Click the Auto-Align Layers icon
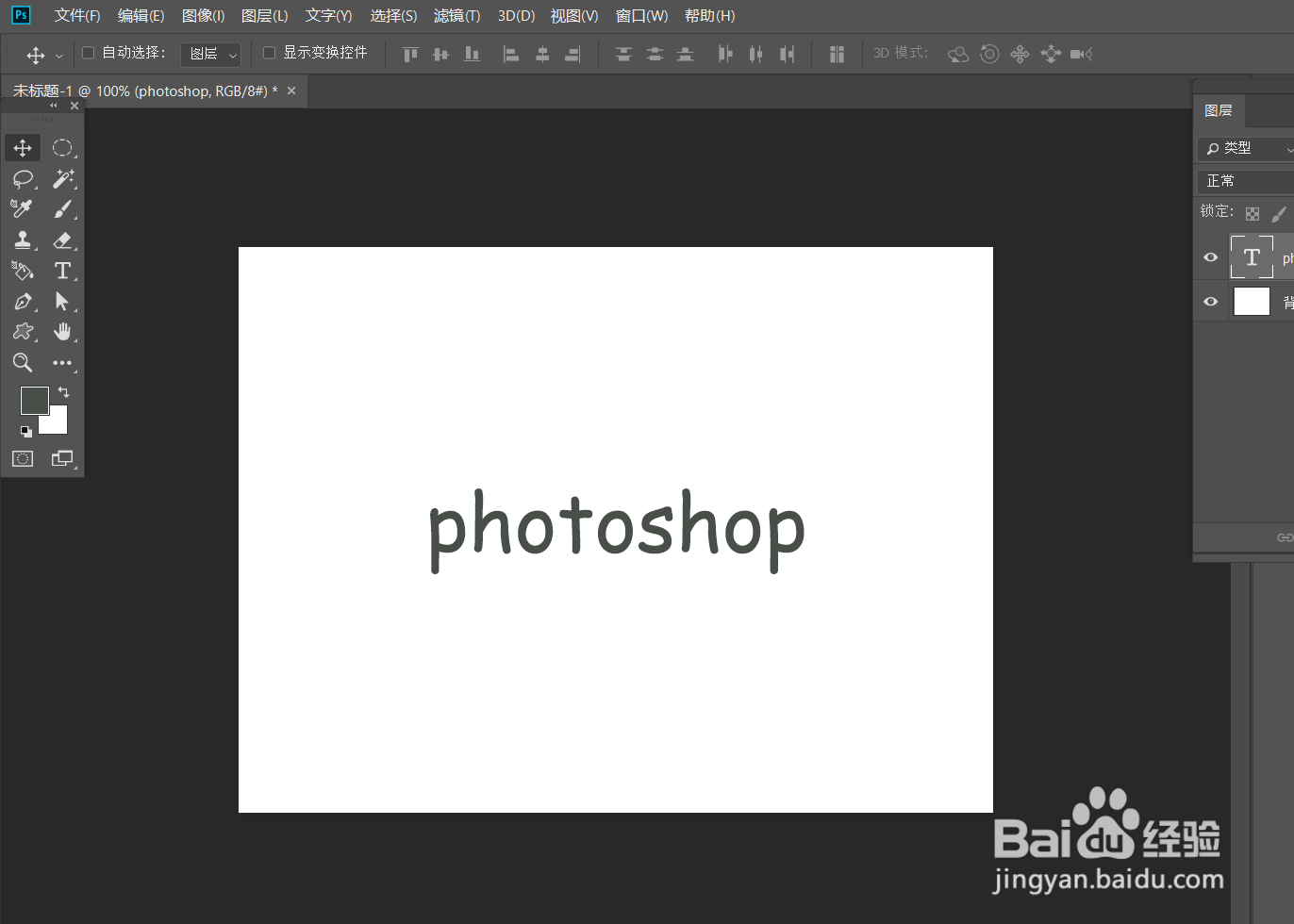Image resolution: width=1294 pixels, height=924 pixels. pyautogui.click(x=837, y=54)
